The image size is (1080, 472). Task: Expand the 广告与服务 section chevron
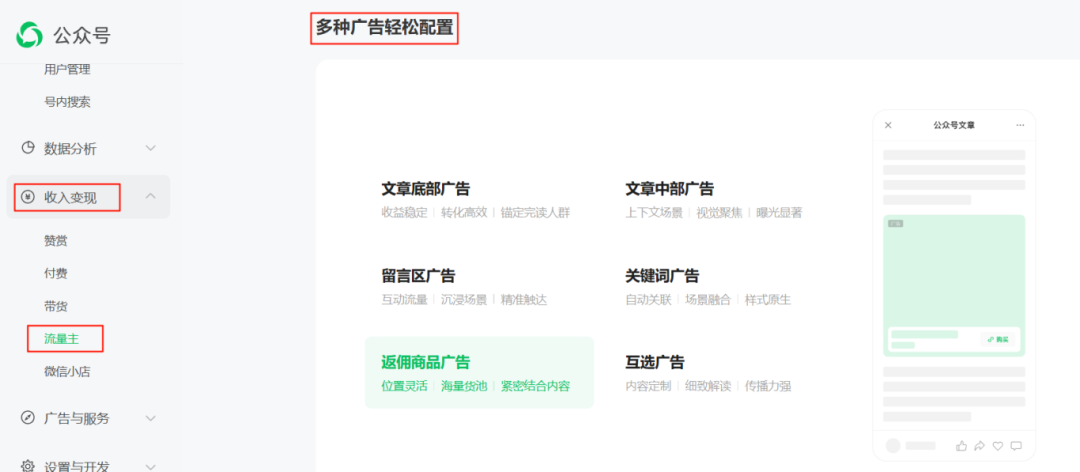point(151,418)
